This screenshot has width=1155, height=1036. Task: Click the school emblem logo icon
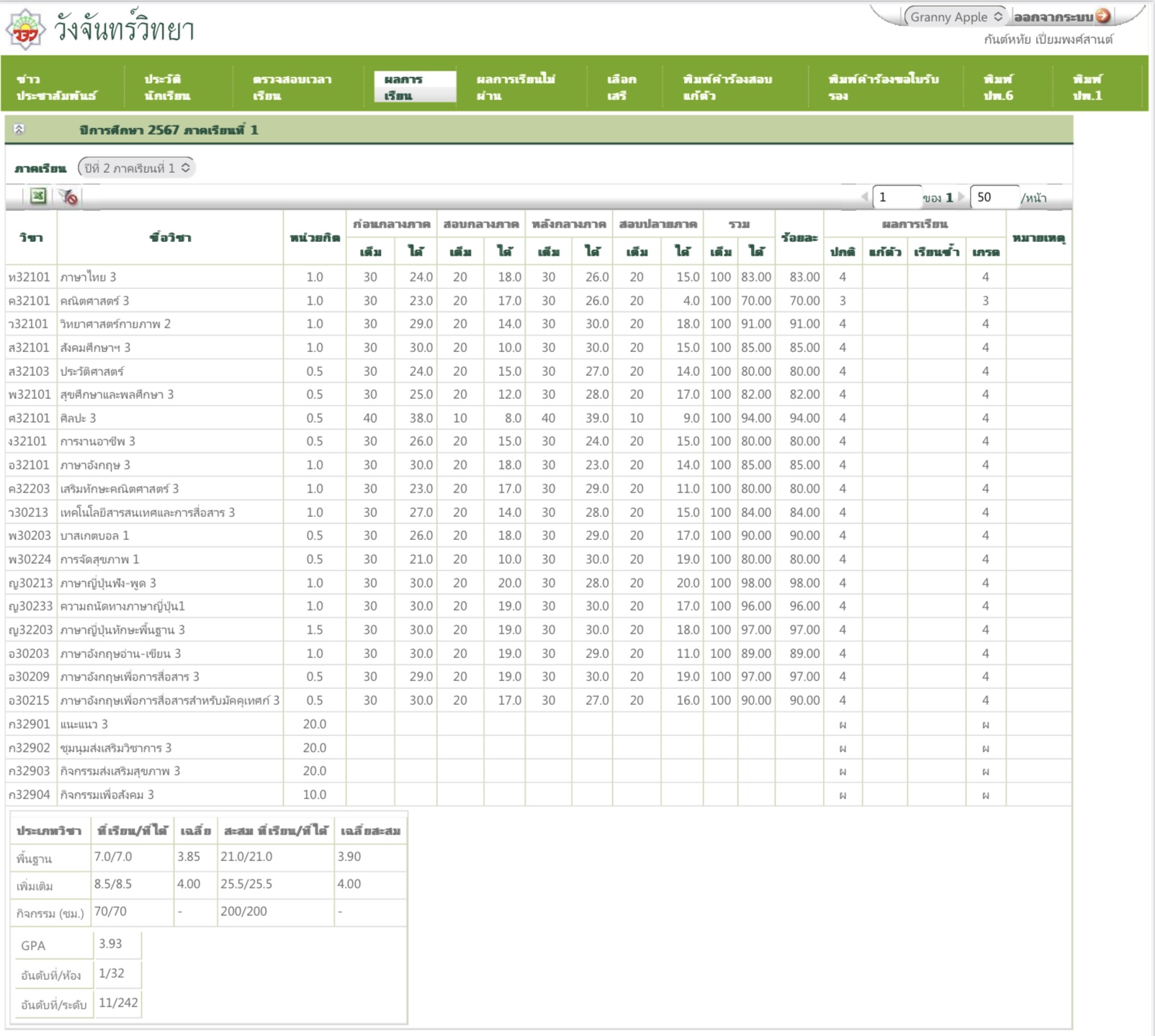coord(26,30)
